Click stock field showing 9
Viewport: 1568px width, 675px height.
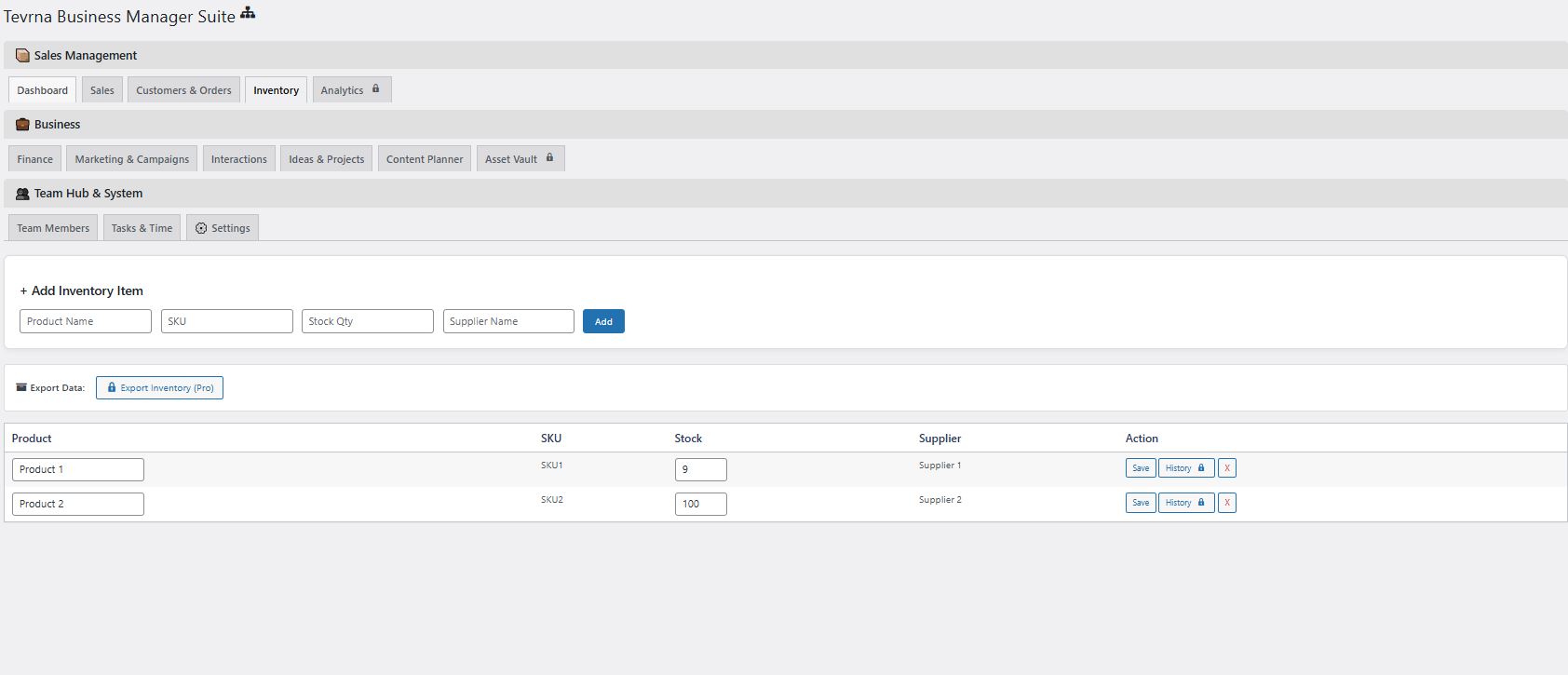tap(701, 469)
